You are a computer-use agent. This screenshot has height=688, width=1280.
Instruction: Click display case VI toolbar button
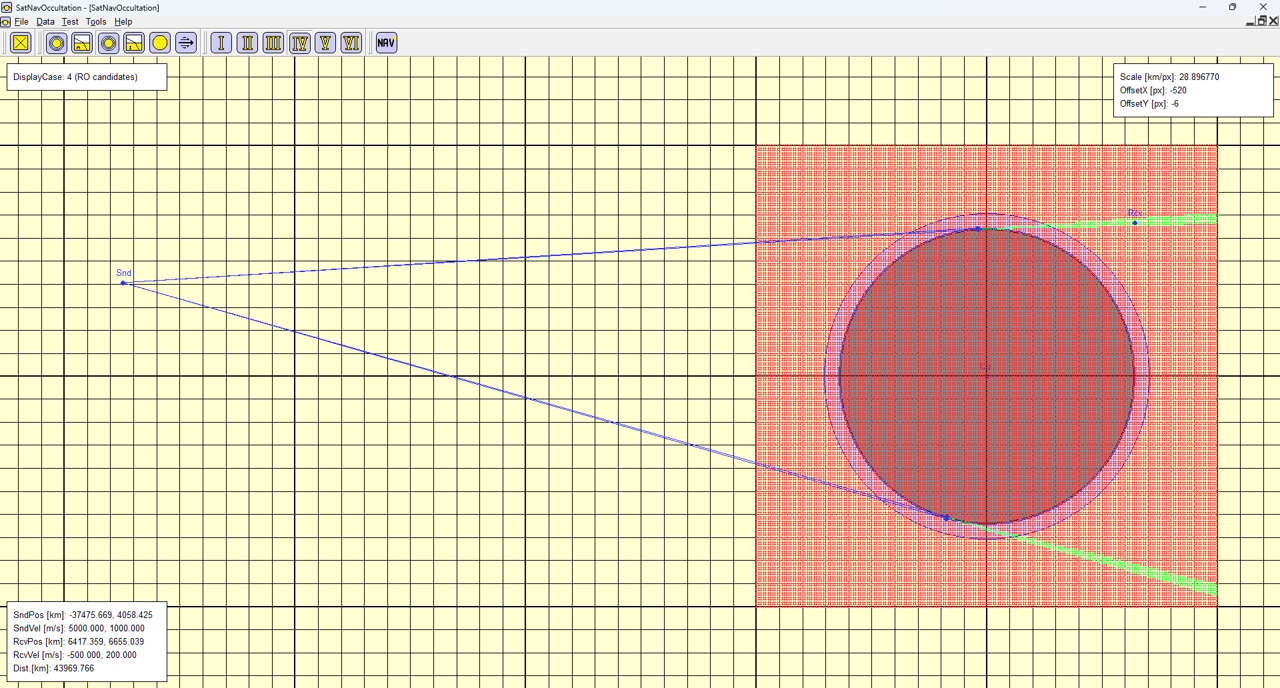pyautogui.click(x=351, y=43)
